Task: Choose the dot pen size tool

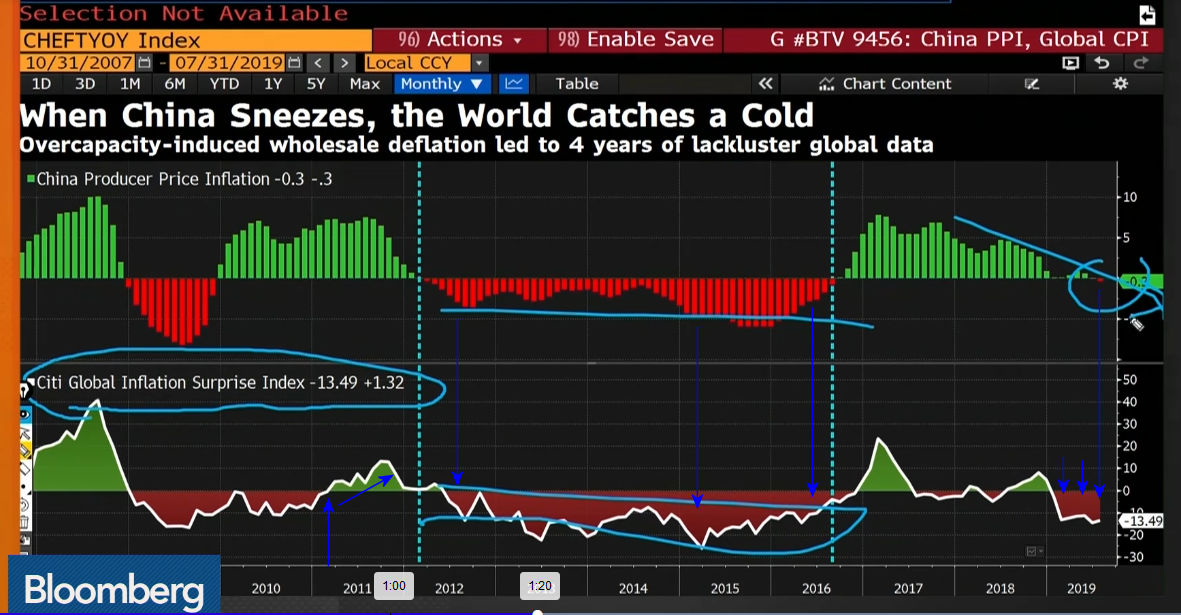Action: point(25,487)
